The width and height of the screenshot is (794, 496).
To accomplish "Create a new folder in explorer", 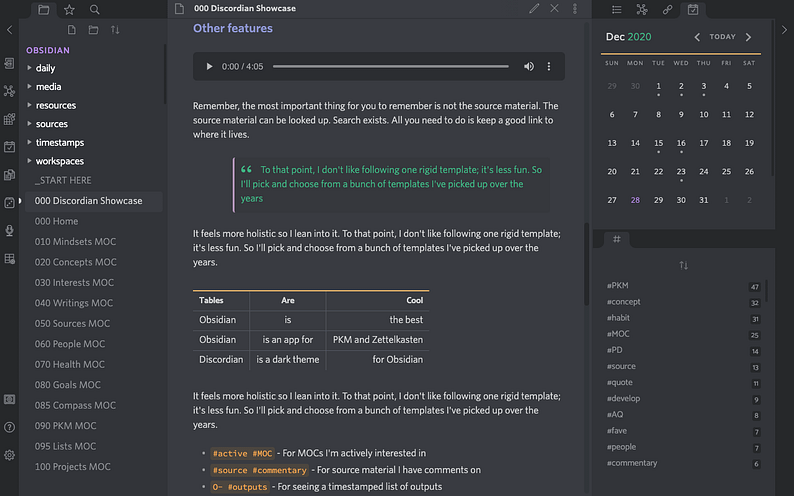I will pos(93,30).
